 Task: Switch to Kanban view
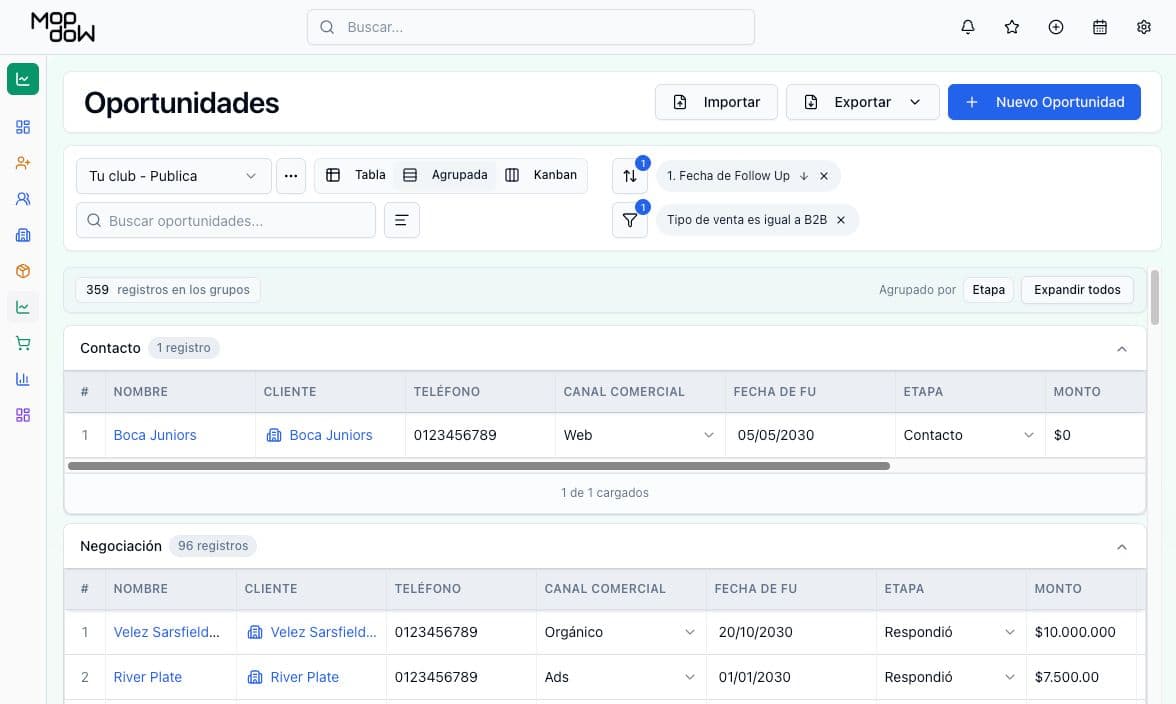click(541, 175)
